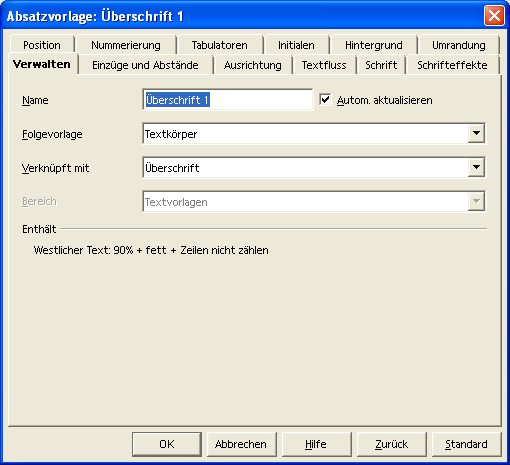The image size is (510, 465).
Task: Expand the Folgevorlage dropdown arrow
Action: point(476,133)
